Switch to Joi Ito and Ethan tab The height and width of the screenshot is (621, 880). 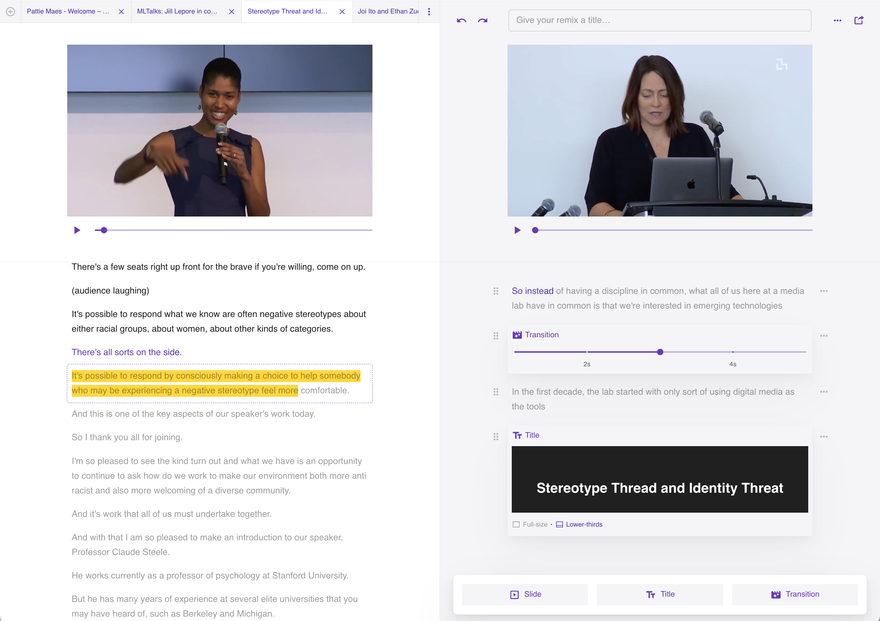388,12
